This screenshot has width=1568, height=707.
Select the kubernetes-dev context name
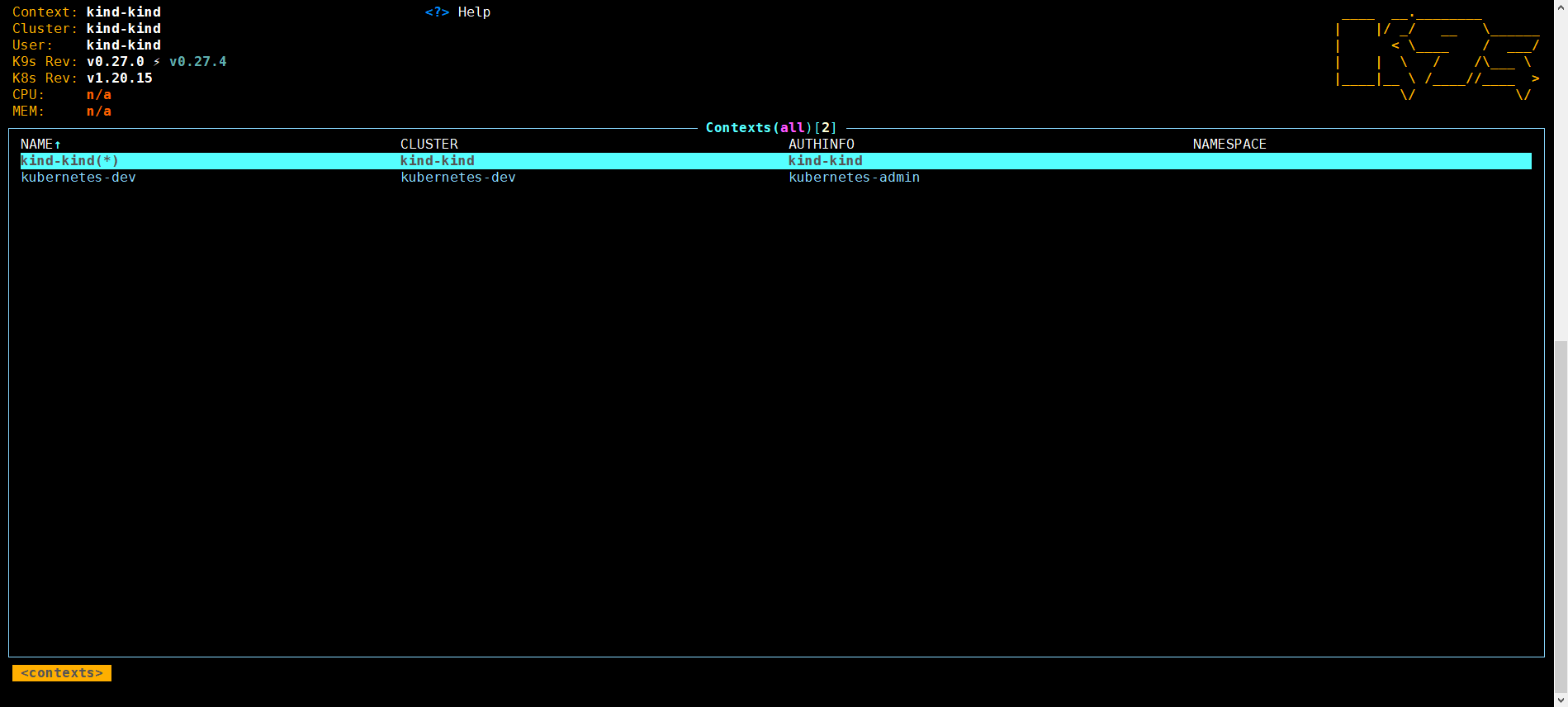tap(78, 178)
